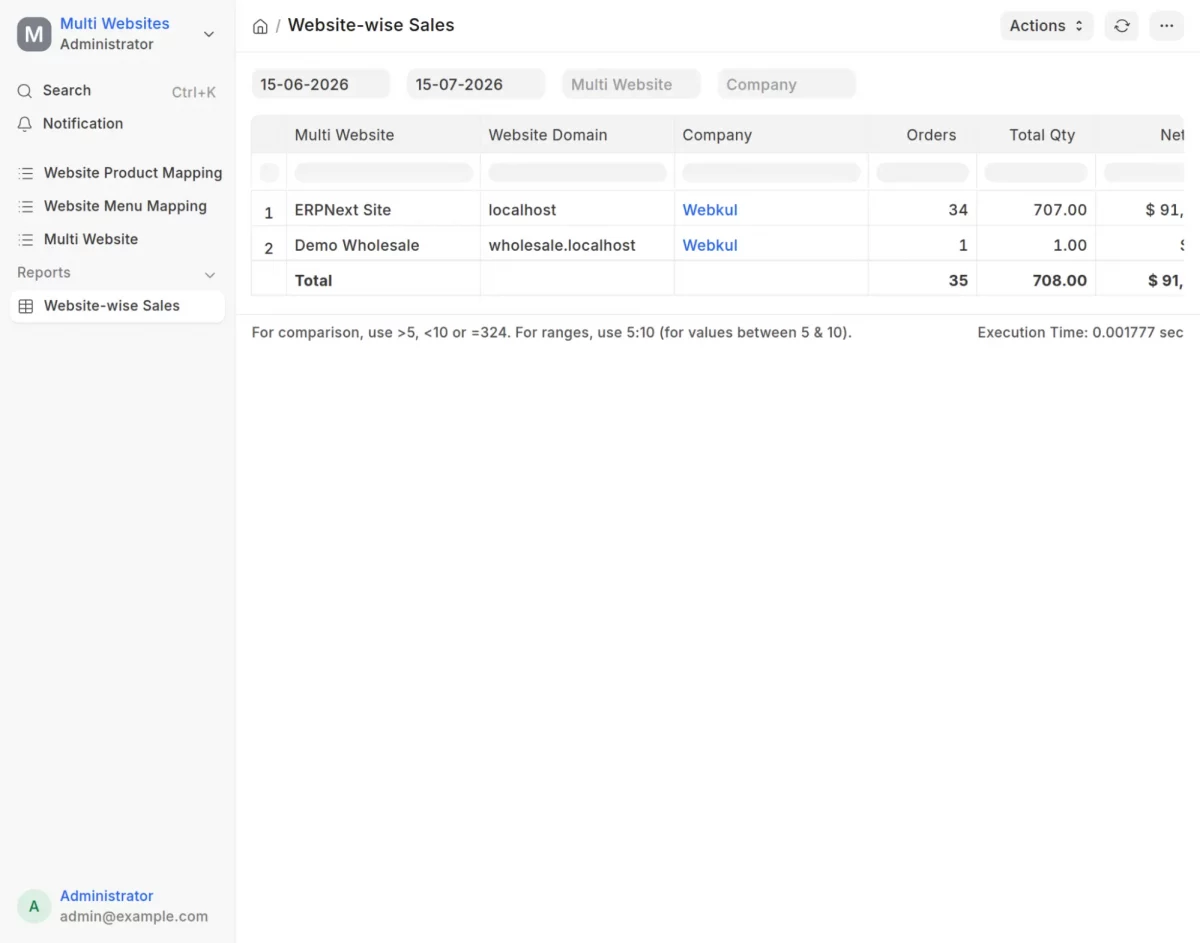Click the Total row label

click(x=313, y=280)
